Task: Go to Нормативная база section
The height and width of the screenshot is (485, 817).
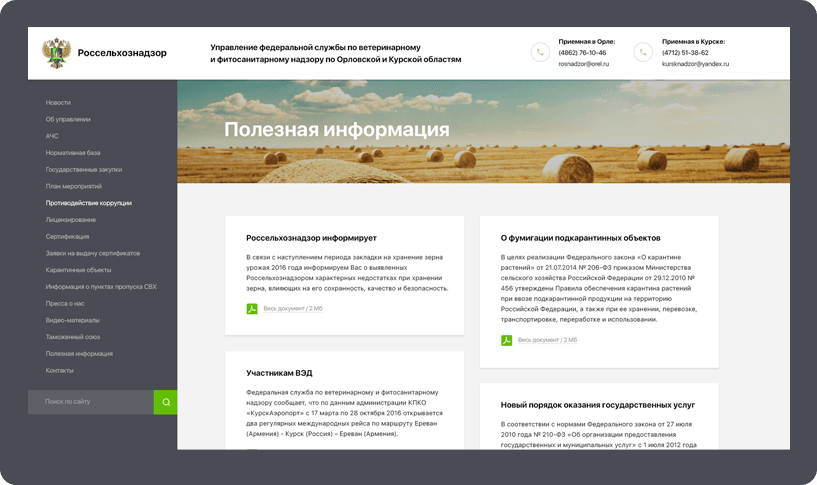Action: (x=72, y=153)
